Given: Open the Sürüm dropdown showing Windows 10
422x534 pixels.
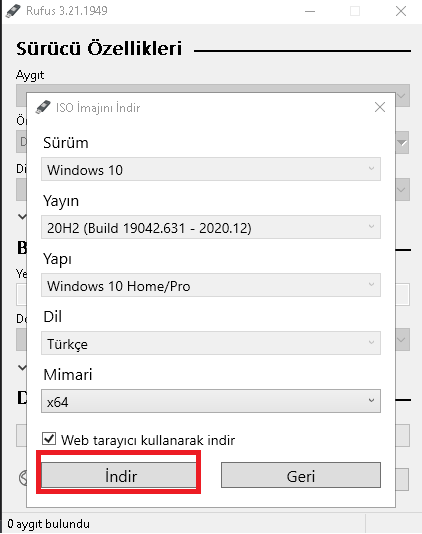Looking at the screenshot, I should [211, 169].
